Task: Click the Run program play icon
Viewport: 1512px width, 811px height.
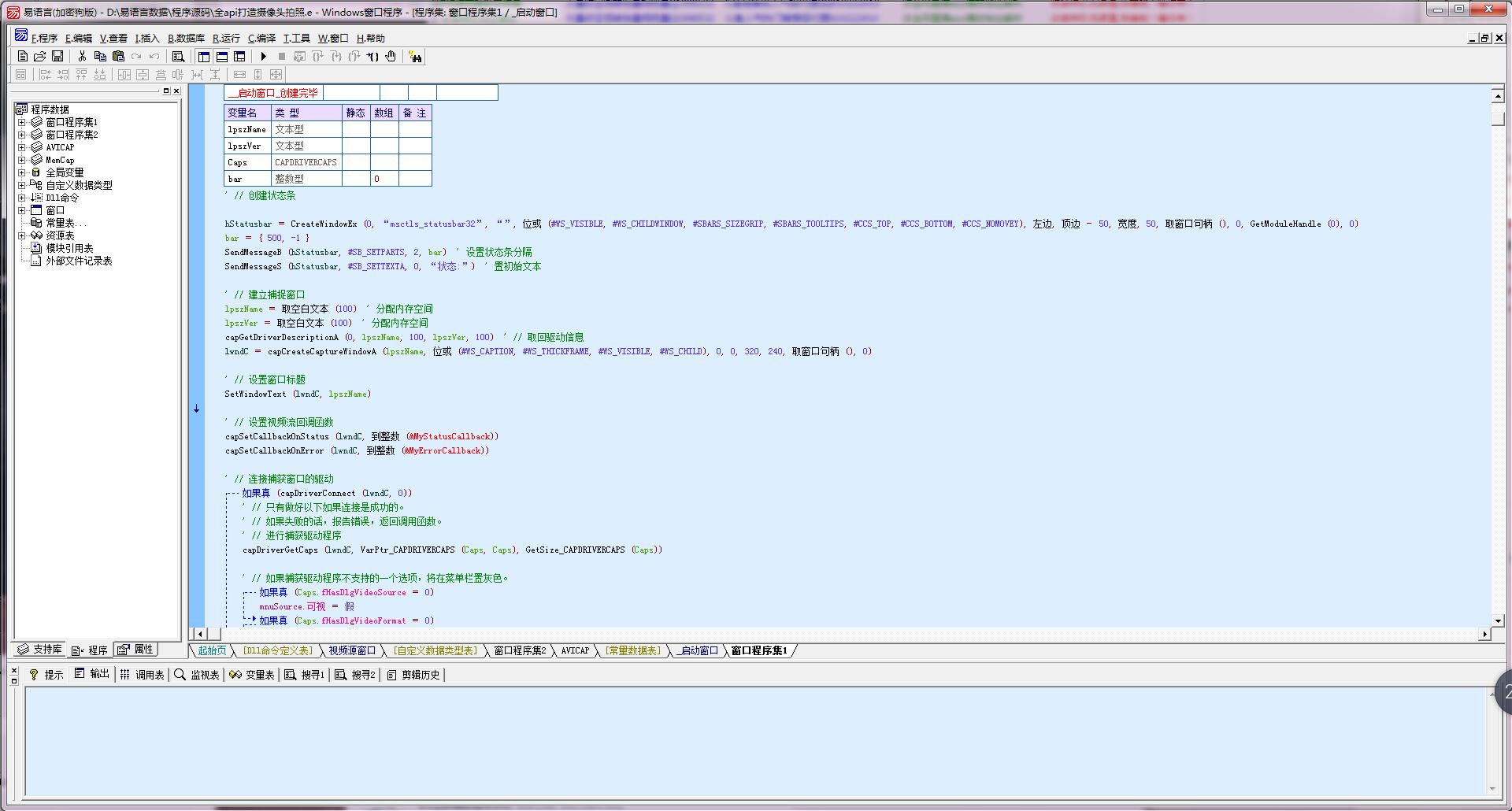Action: tap(264, 57)
